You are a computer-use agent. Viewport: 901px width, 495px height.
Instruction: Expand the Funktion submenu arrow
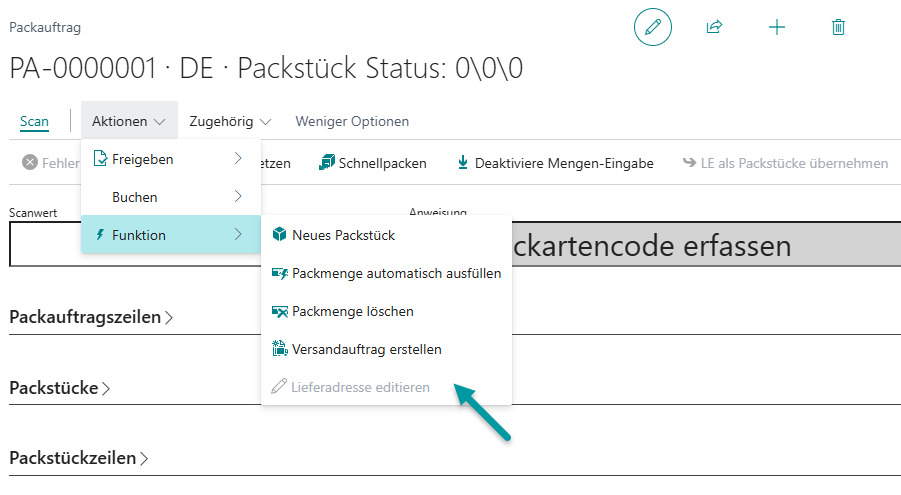(x=238, y=235)
